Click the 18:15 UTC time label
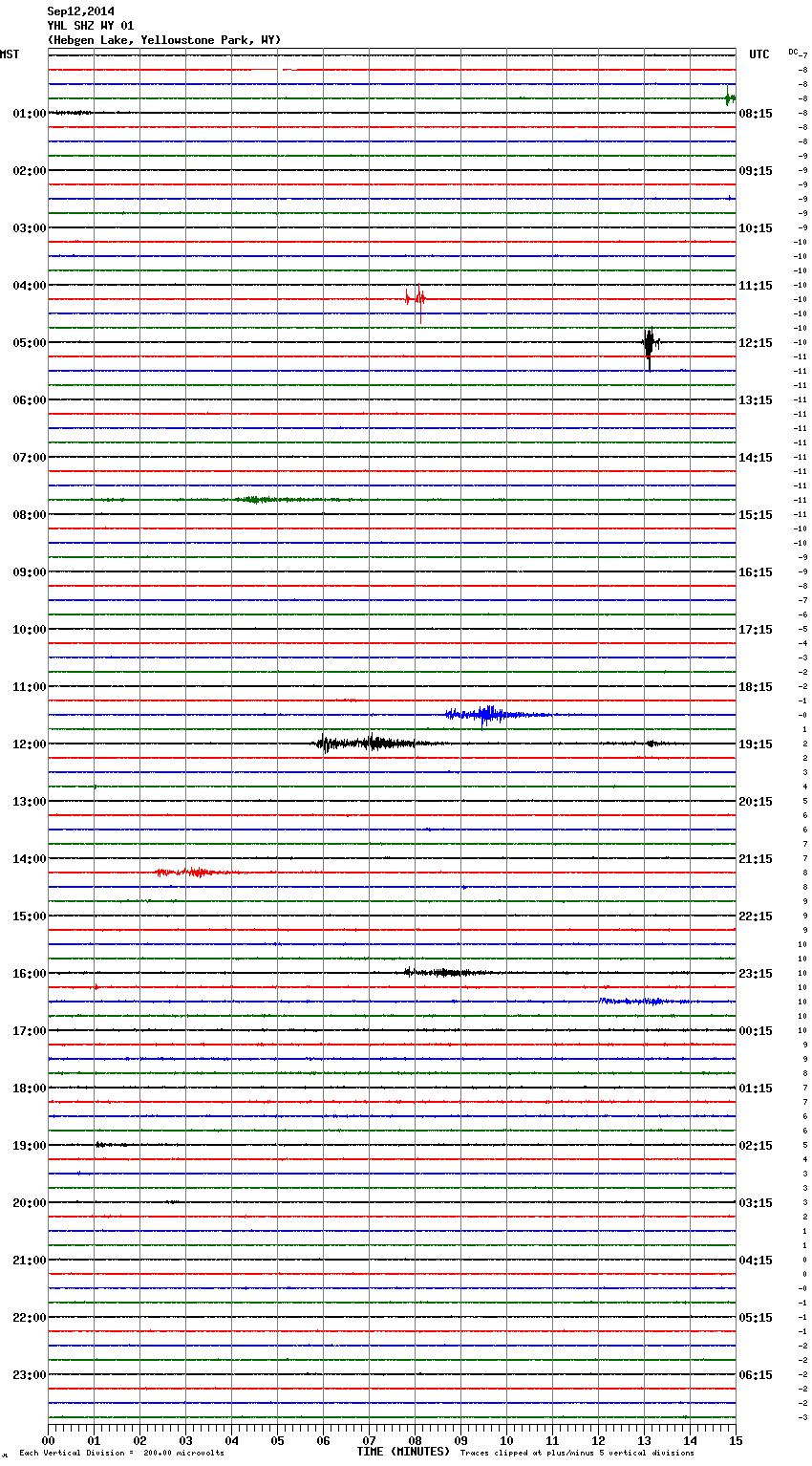Image resolution: width=812 pixels, height=1466 pixels. (x=756, y=687)
